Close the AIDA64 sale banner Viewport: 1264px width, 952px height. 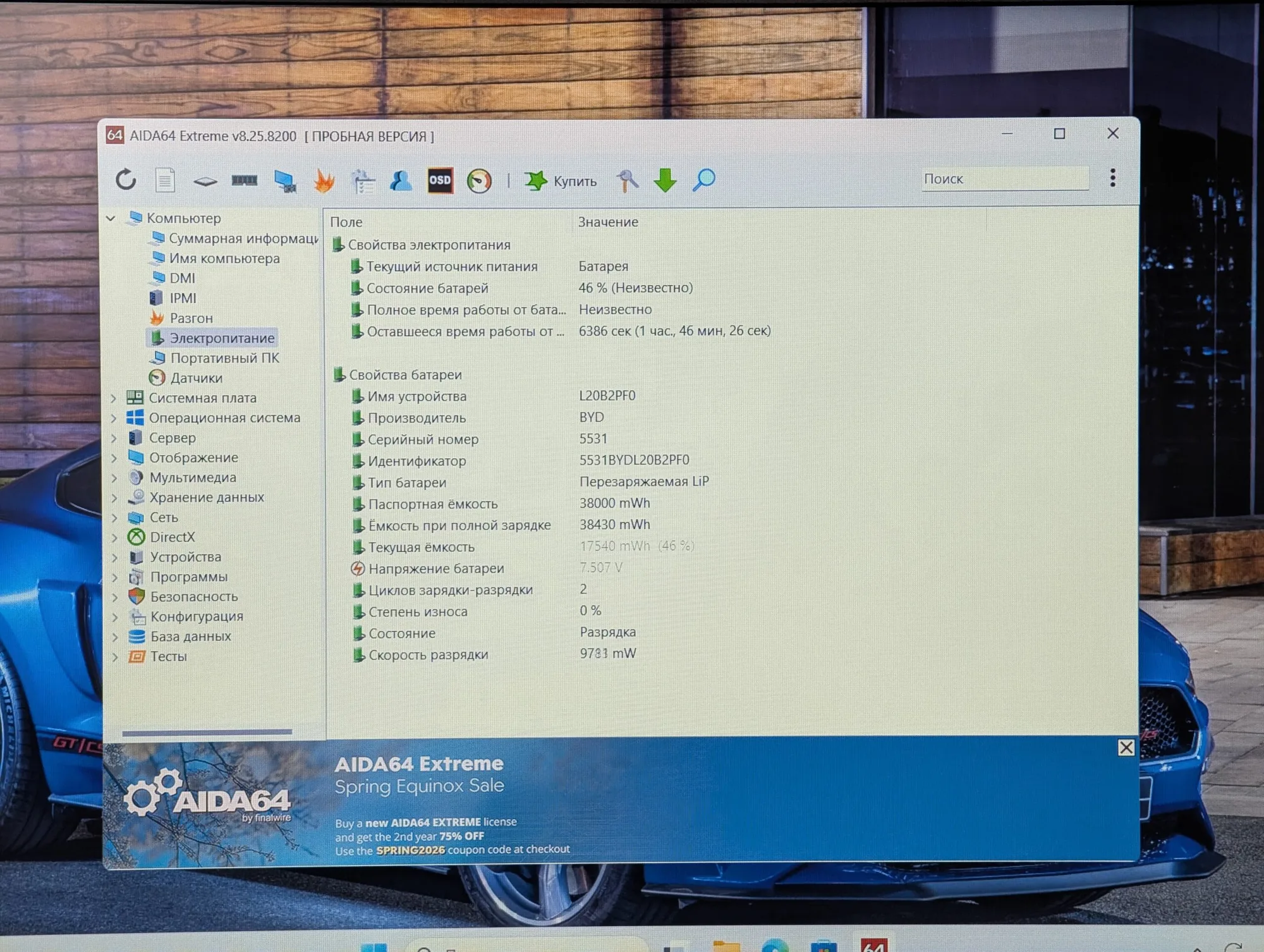point(1126,748)
